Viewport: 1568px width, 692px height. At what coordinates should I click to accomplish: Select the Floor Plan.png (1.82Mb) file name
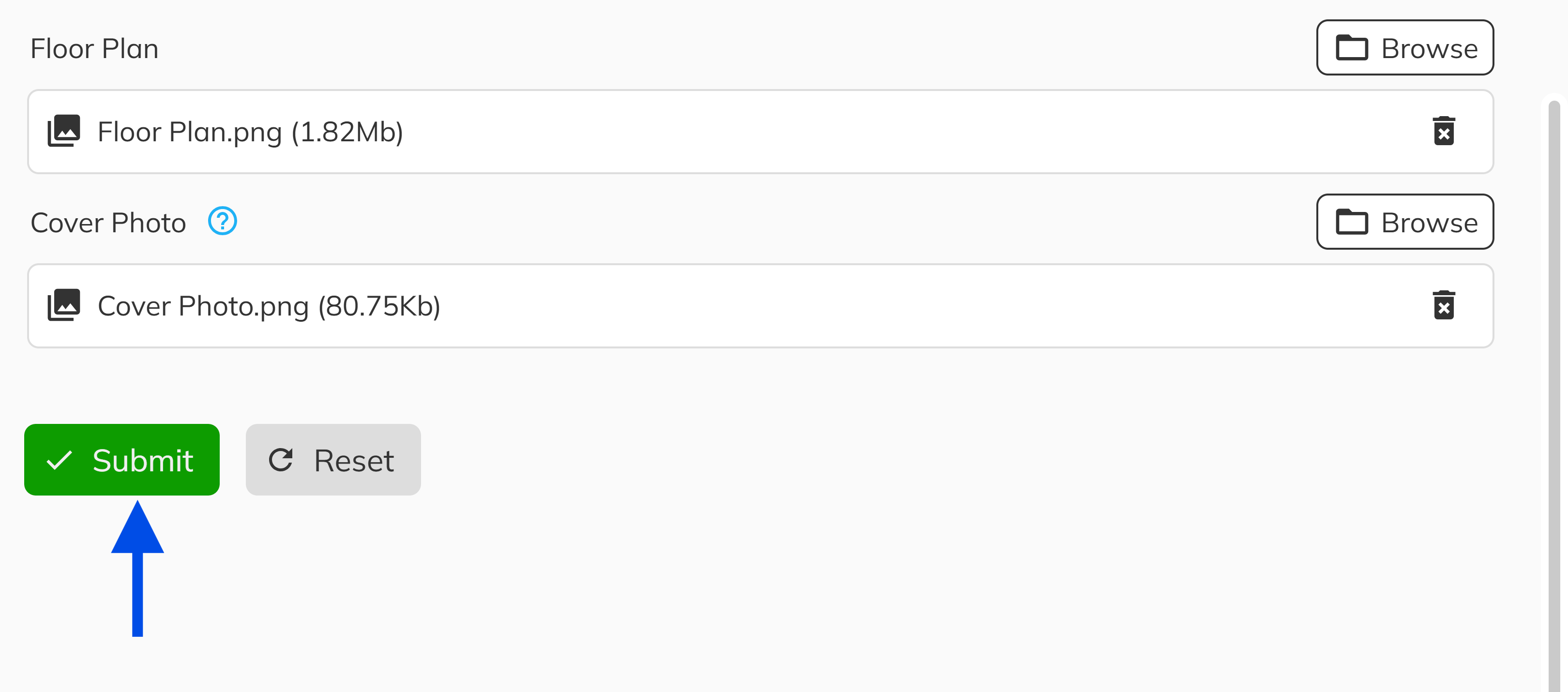tap(250, 132)
